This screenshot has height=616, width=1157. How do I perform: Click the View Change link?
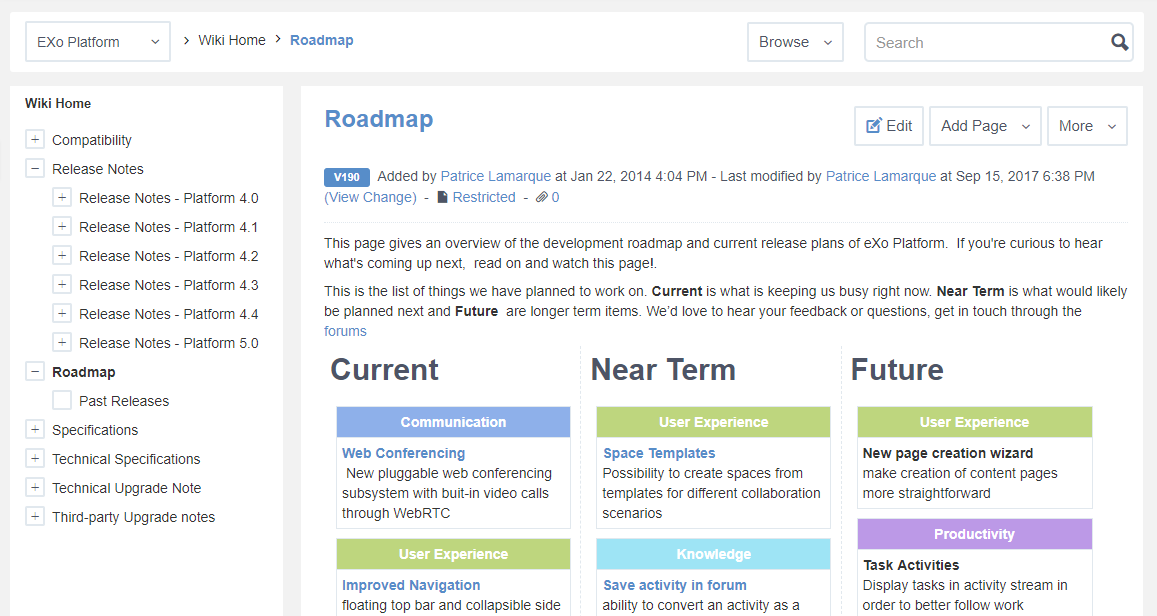(370, 197)
